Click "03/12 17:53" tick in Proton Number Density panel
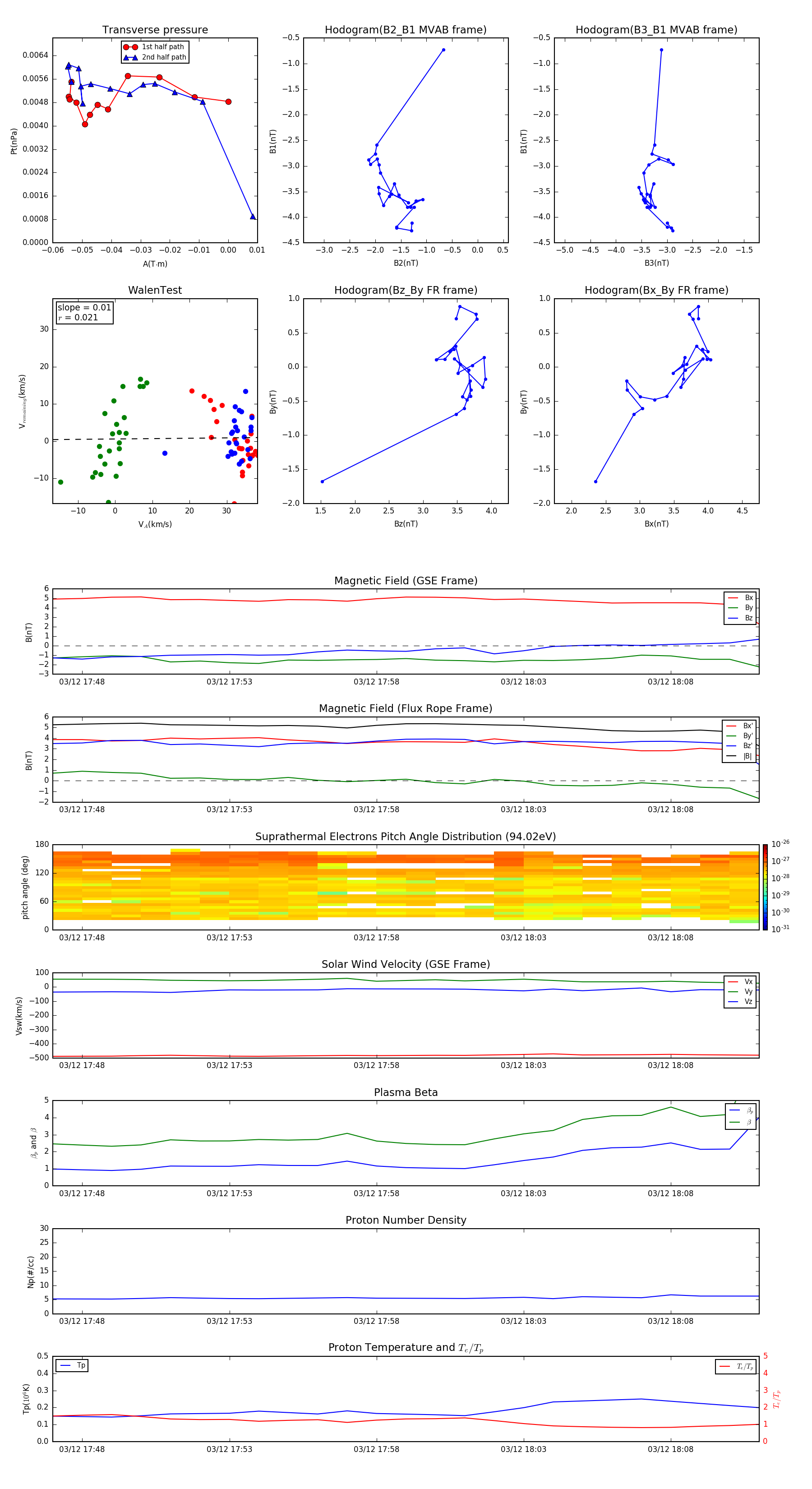 point(230,1321)
